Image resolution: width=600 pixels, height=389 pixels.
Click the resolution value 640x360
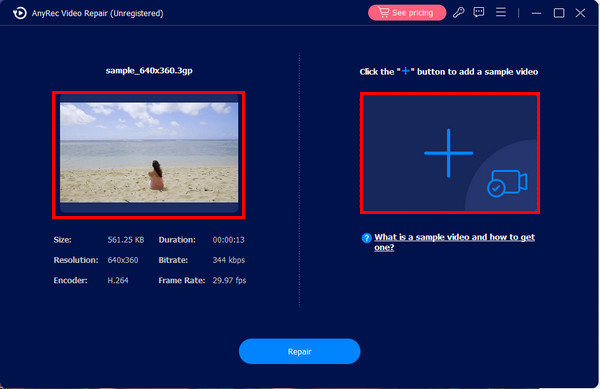coord(123,260)
